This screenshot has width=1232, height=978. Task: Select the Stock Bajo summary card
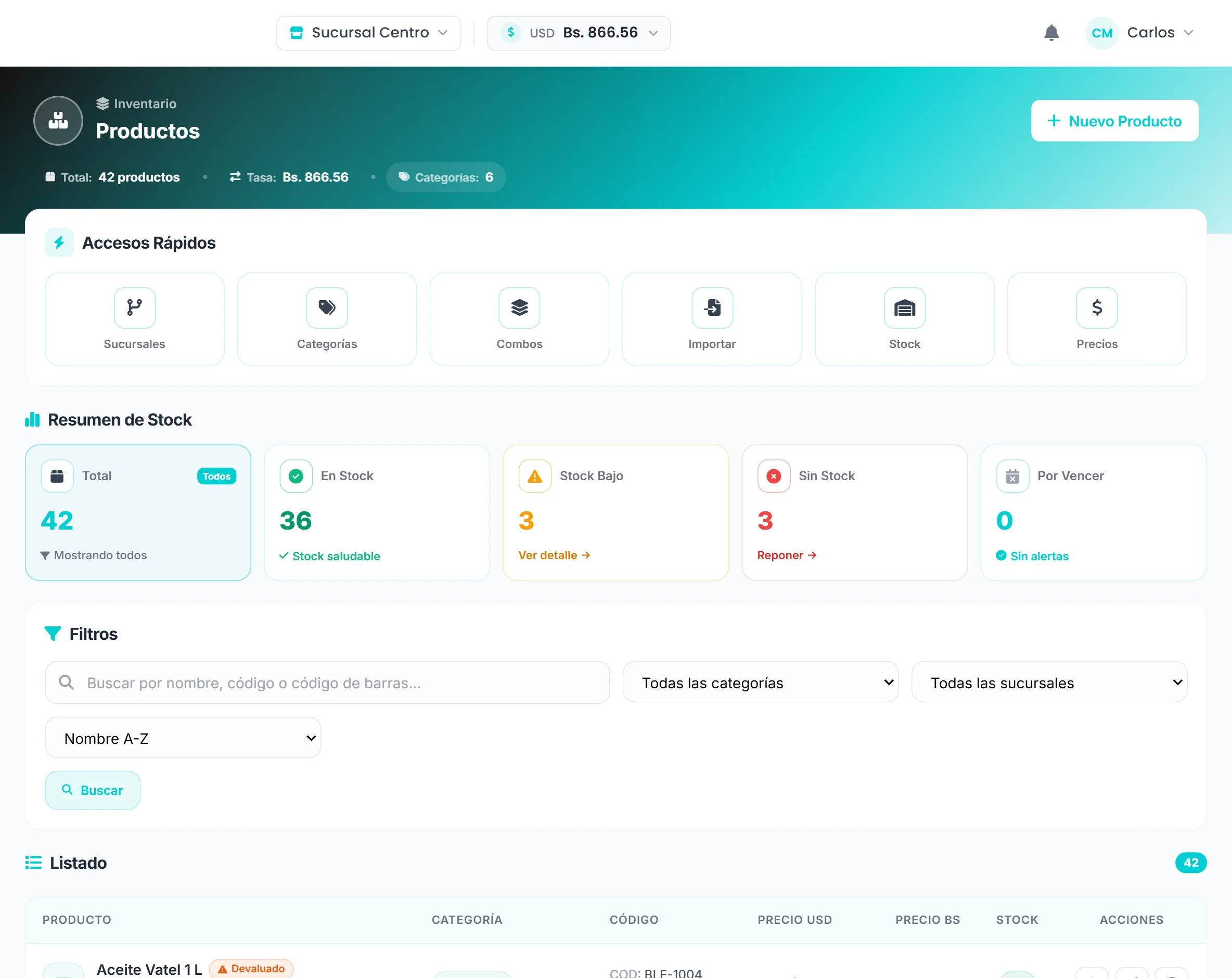pyautogui.click(x=615, y=512)
